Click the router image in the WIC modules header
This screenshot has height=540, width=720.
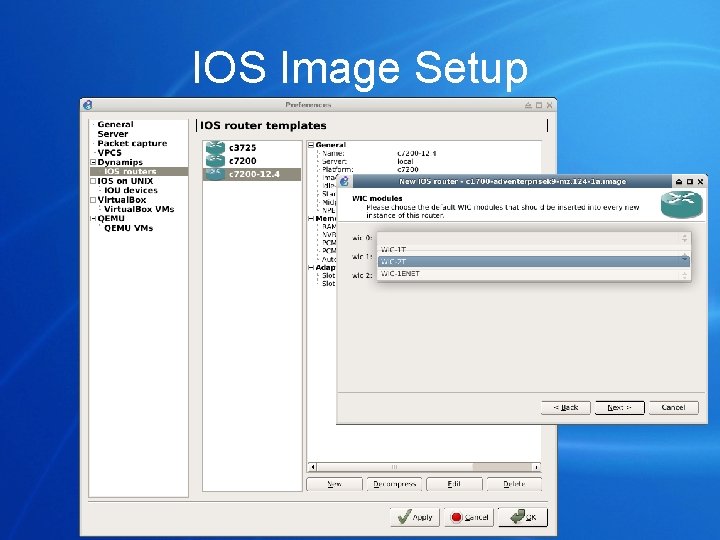point(682,205)
